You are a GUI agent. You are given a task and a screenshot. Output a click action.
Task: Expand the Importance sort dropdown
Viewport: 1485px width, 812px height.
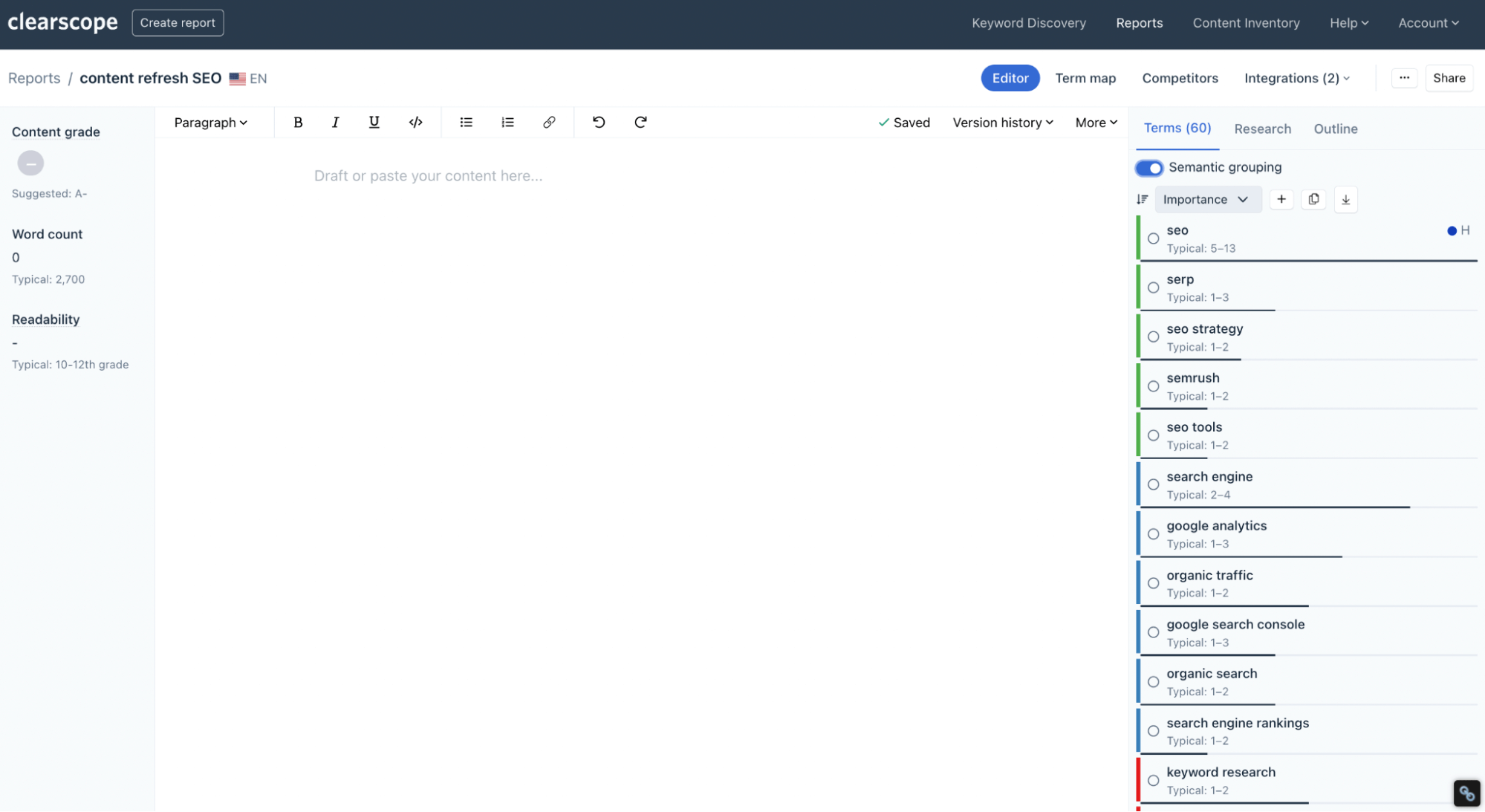(1206, 199)
